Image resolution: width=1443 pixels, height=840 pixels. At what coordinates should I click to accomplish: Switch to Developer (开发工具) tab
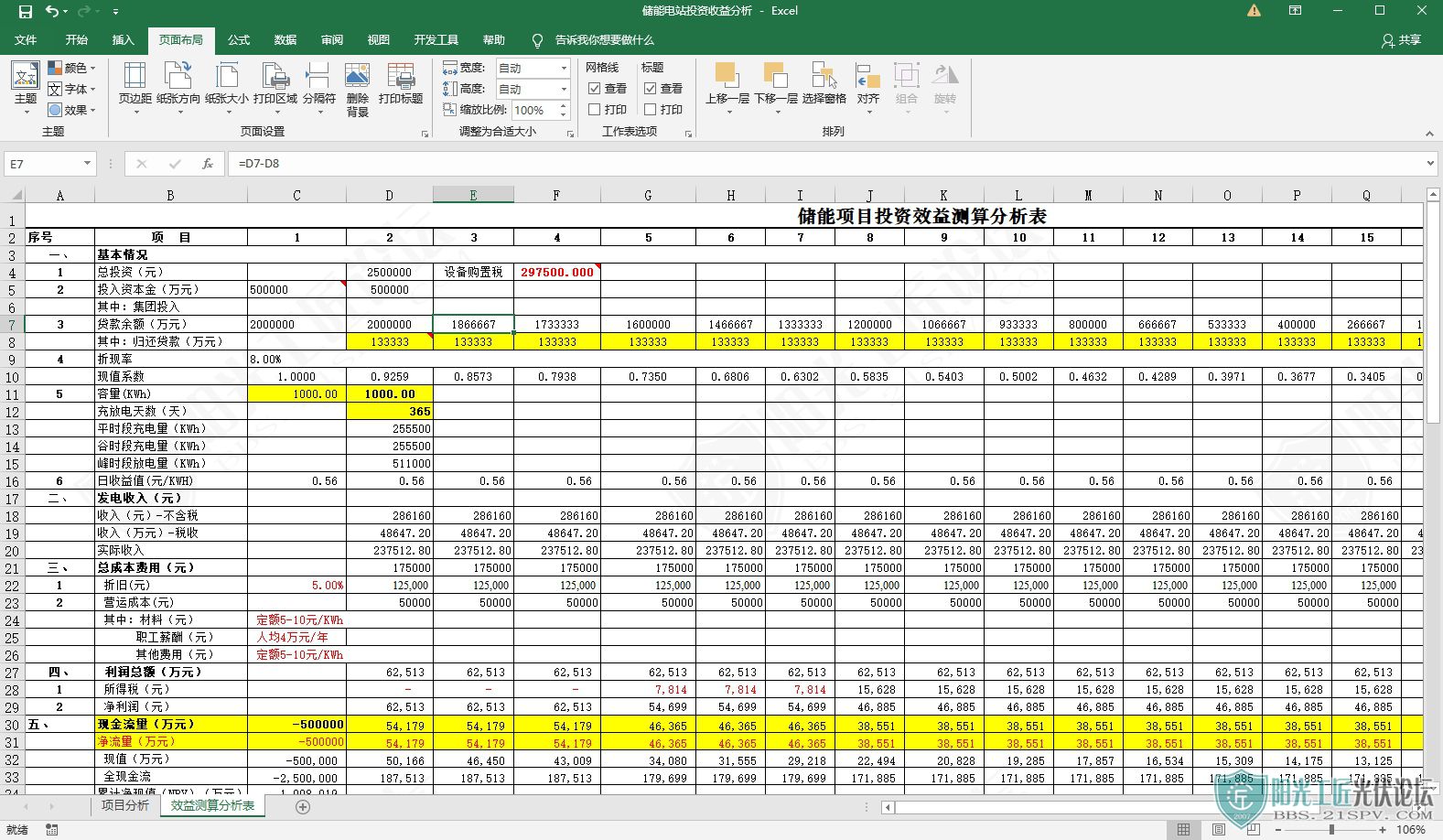(x=436, y=40)
